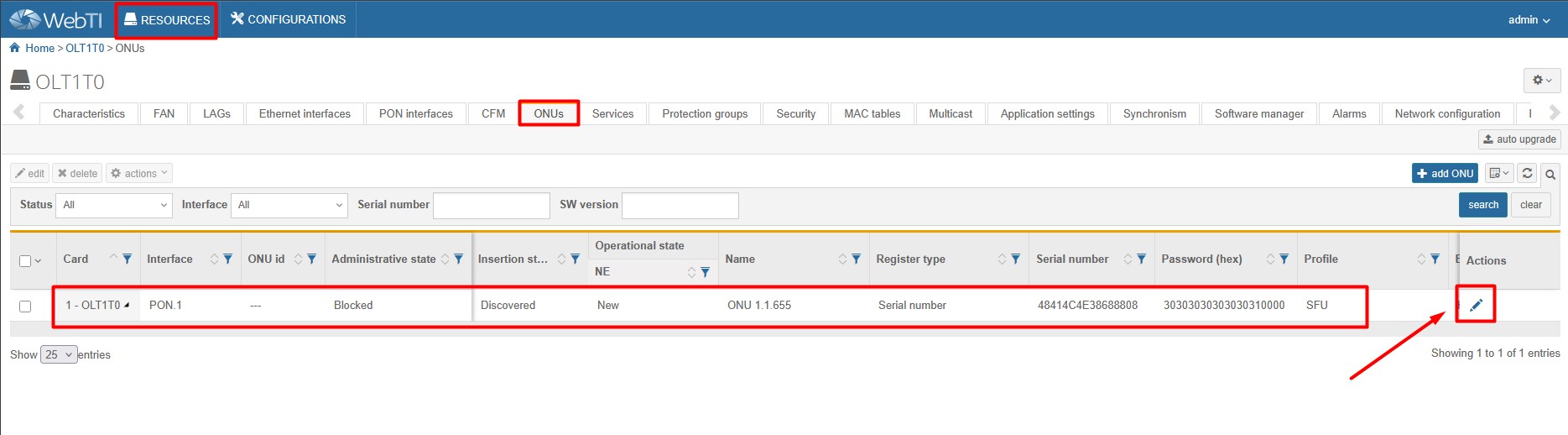The image size is (1568, 435).
Task: Click the OLT1T0 breadcrumb link
Action: pyautogui.click(x=85, y=48)
